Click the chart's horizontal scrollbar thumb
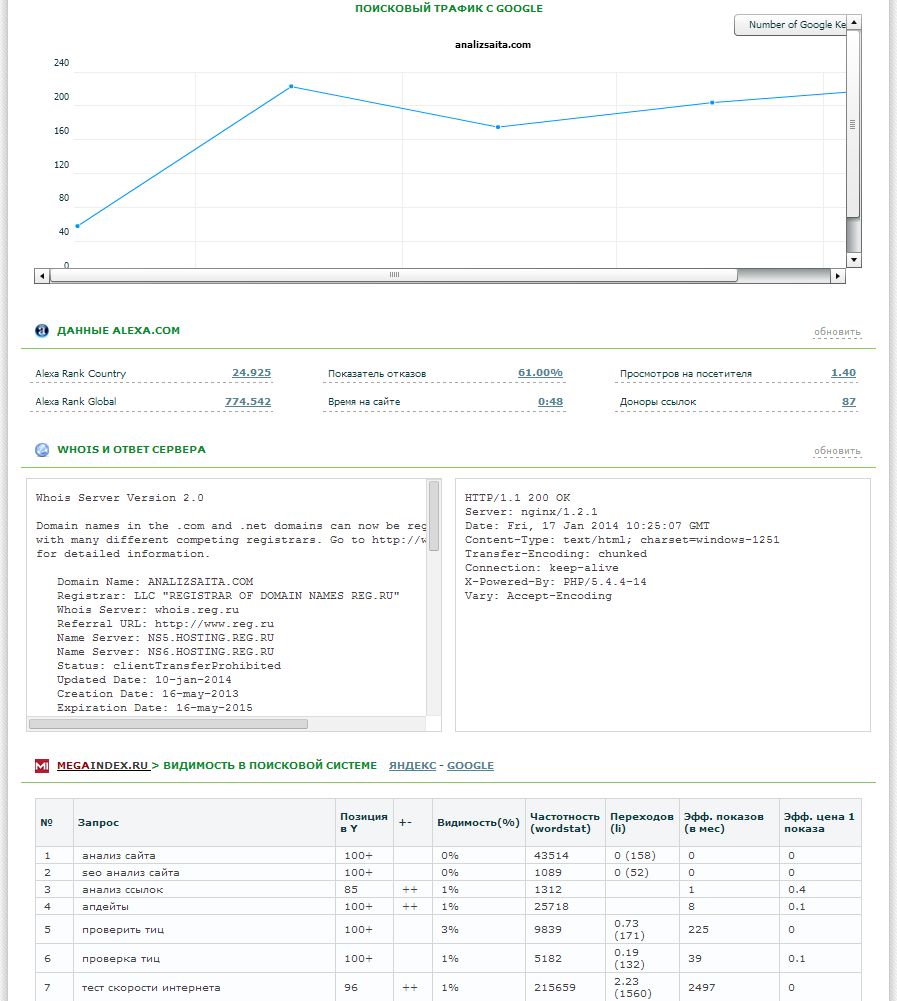 (x=394, y=275)
